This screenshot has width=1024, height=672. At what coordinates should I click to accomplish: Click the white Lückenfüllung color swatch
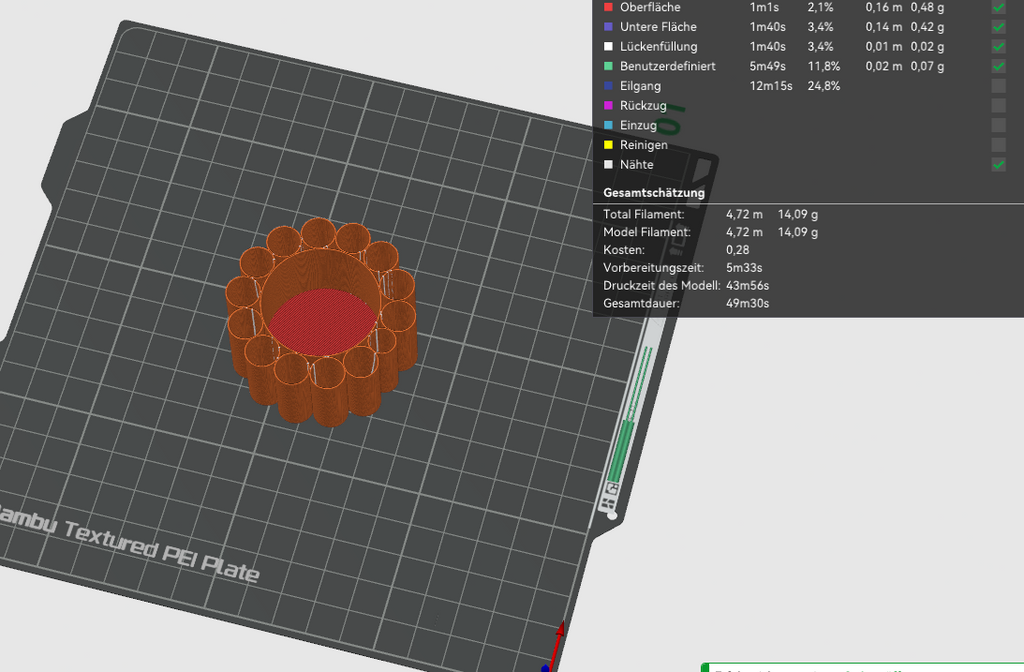click(x=609, y=46)
